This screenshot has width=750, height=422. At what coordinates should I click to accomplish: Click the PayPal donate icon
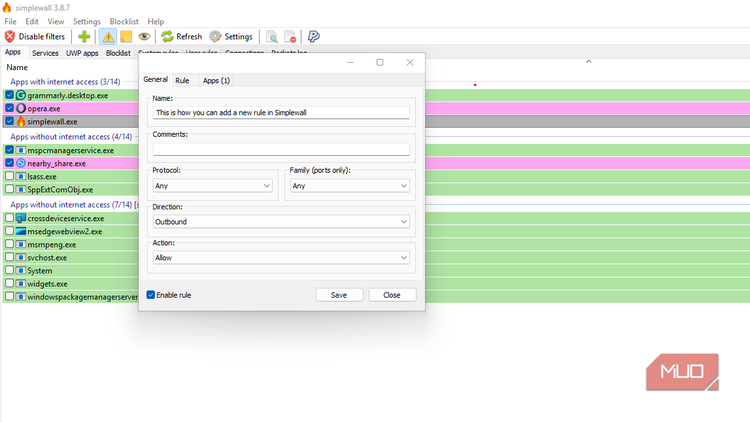pyautogui.click(x=313, y=36)
